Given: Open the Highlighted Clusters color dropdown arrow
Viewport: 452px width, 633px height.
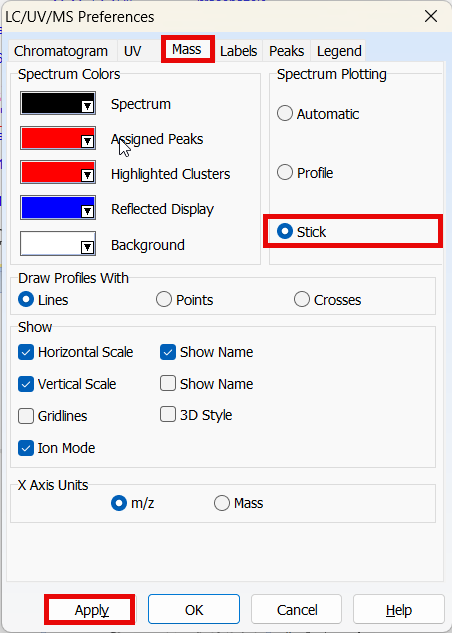Looking at the screenshot, I should pos(87,175).
